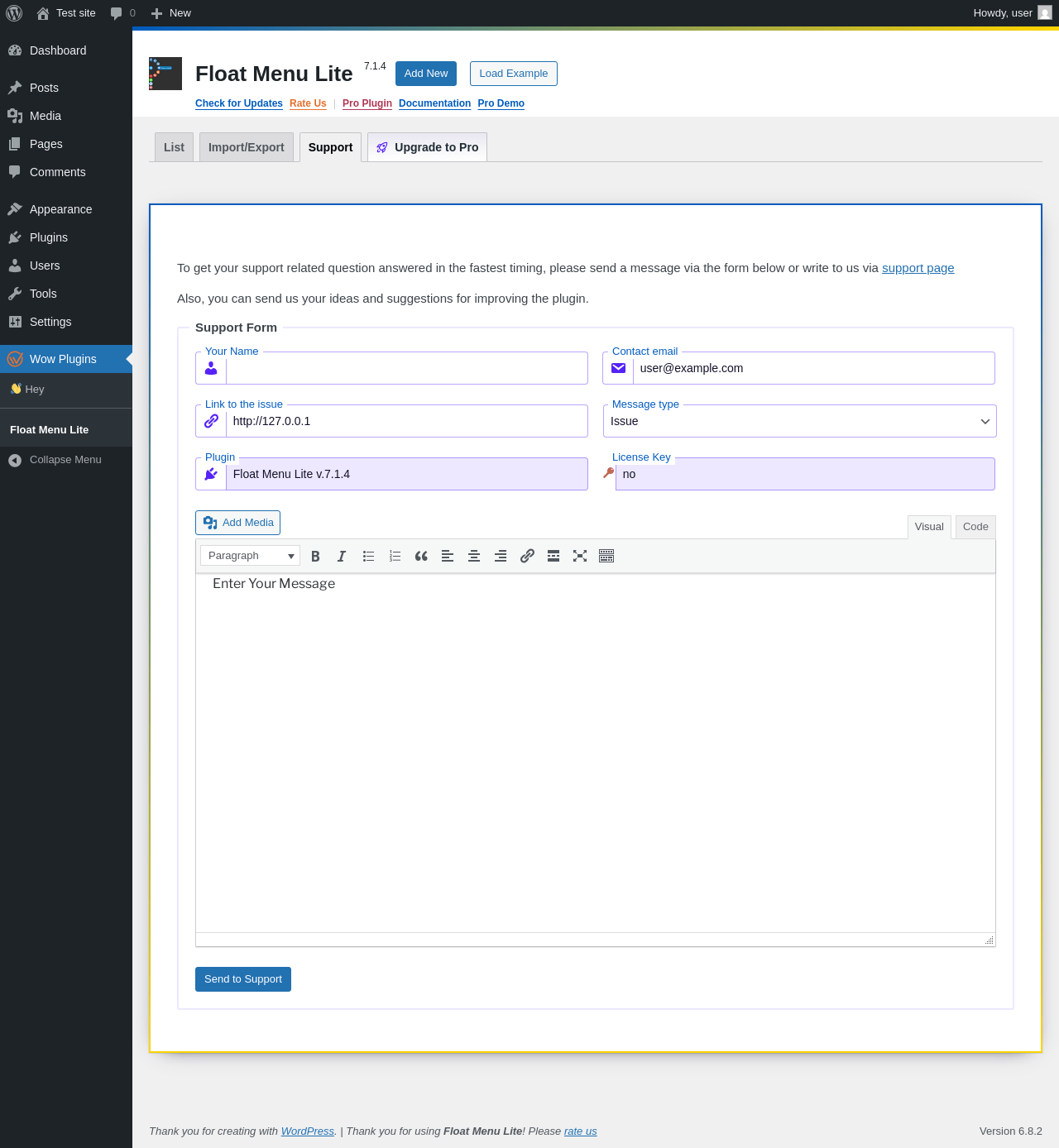The height and width of the screenshot is (1148, 1059).
Task: Insert a blockquote
Action: point(421,556)
